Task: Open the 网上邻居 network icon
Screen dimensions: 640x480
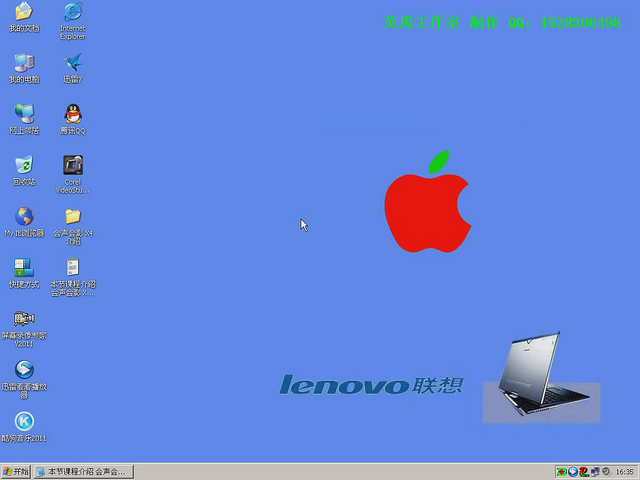Action: click(x=24, y=119)
